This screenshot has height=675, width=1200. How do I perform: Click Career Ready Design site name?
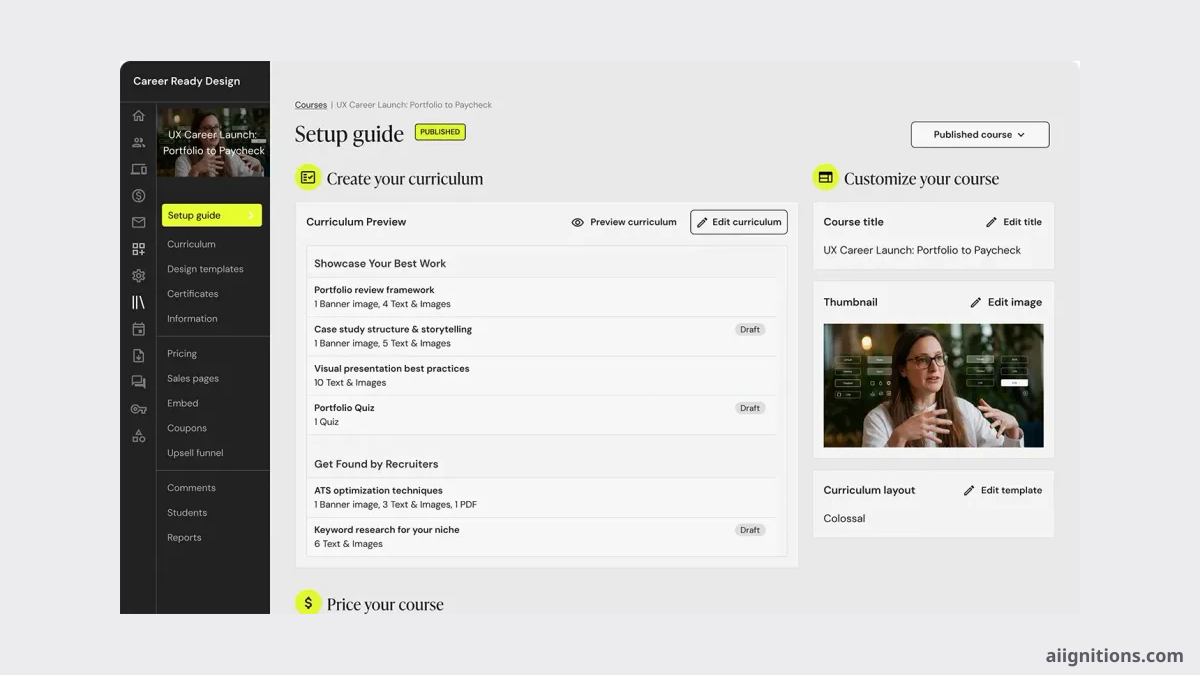coord(187,81)
